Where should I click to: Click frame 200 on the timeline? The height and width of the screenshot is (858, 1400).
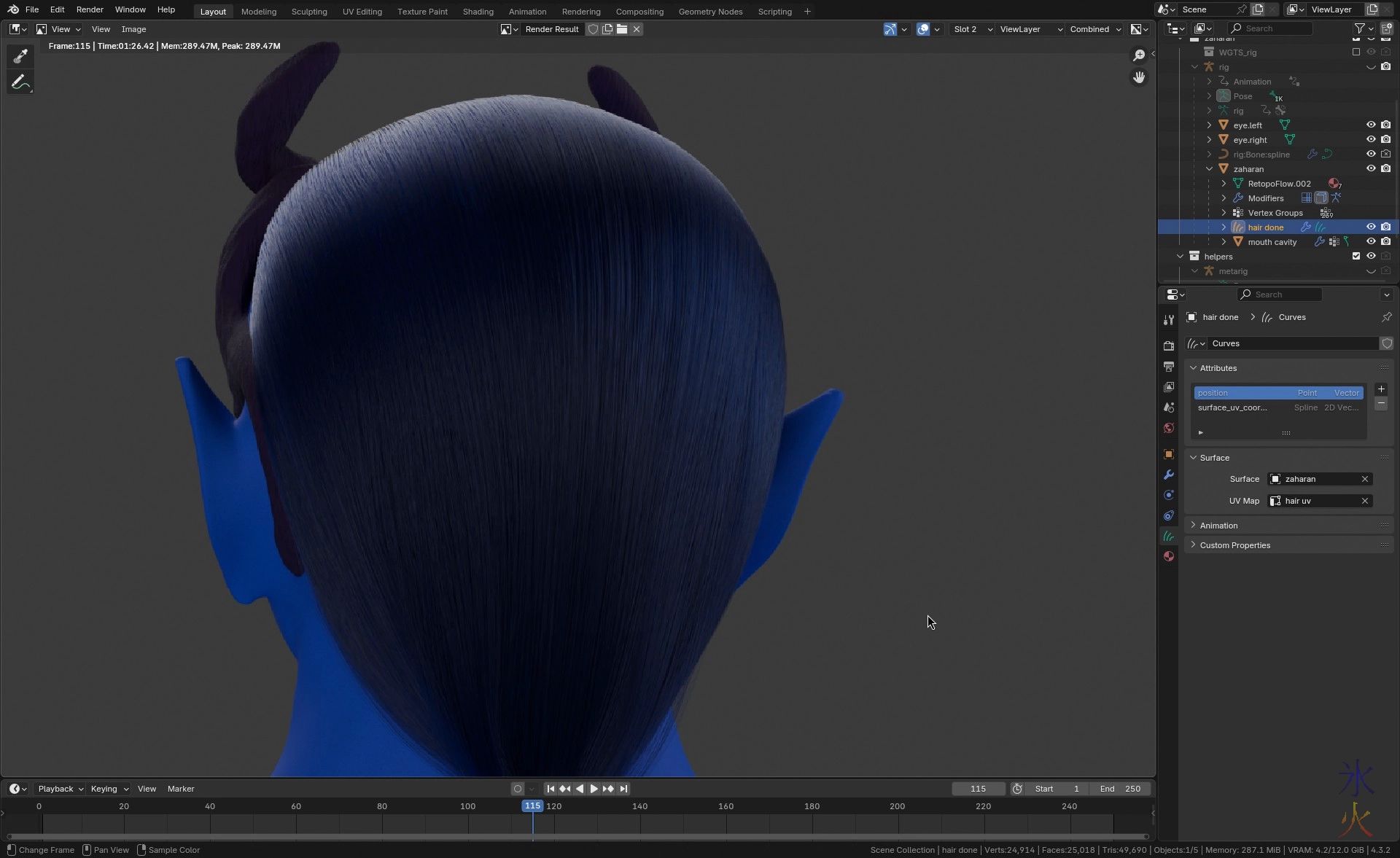pyautogui.click(x=898, y=806)
